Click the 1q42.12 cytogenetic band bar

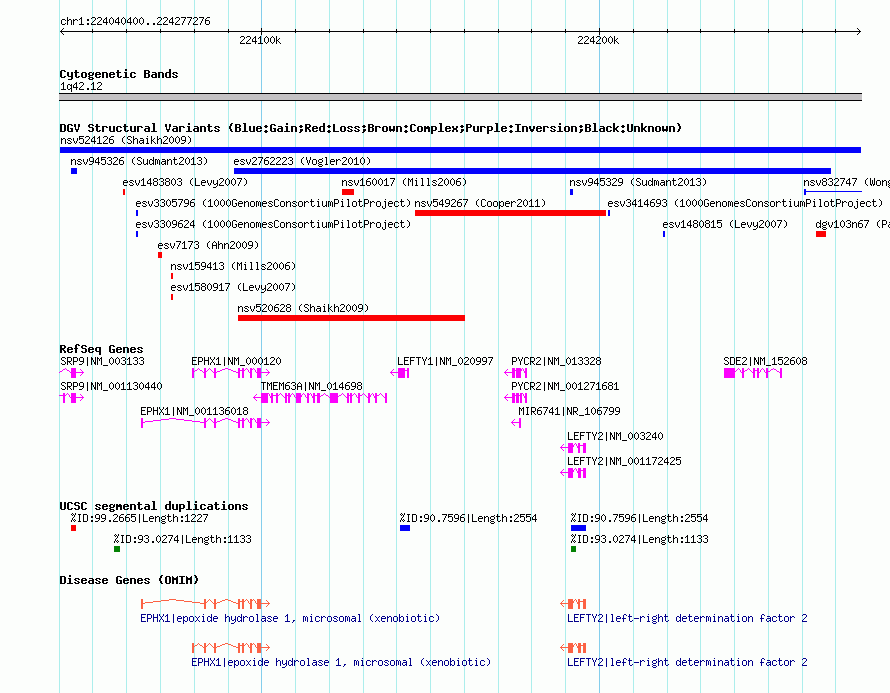(460, 97)
